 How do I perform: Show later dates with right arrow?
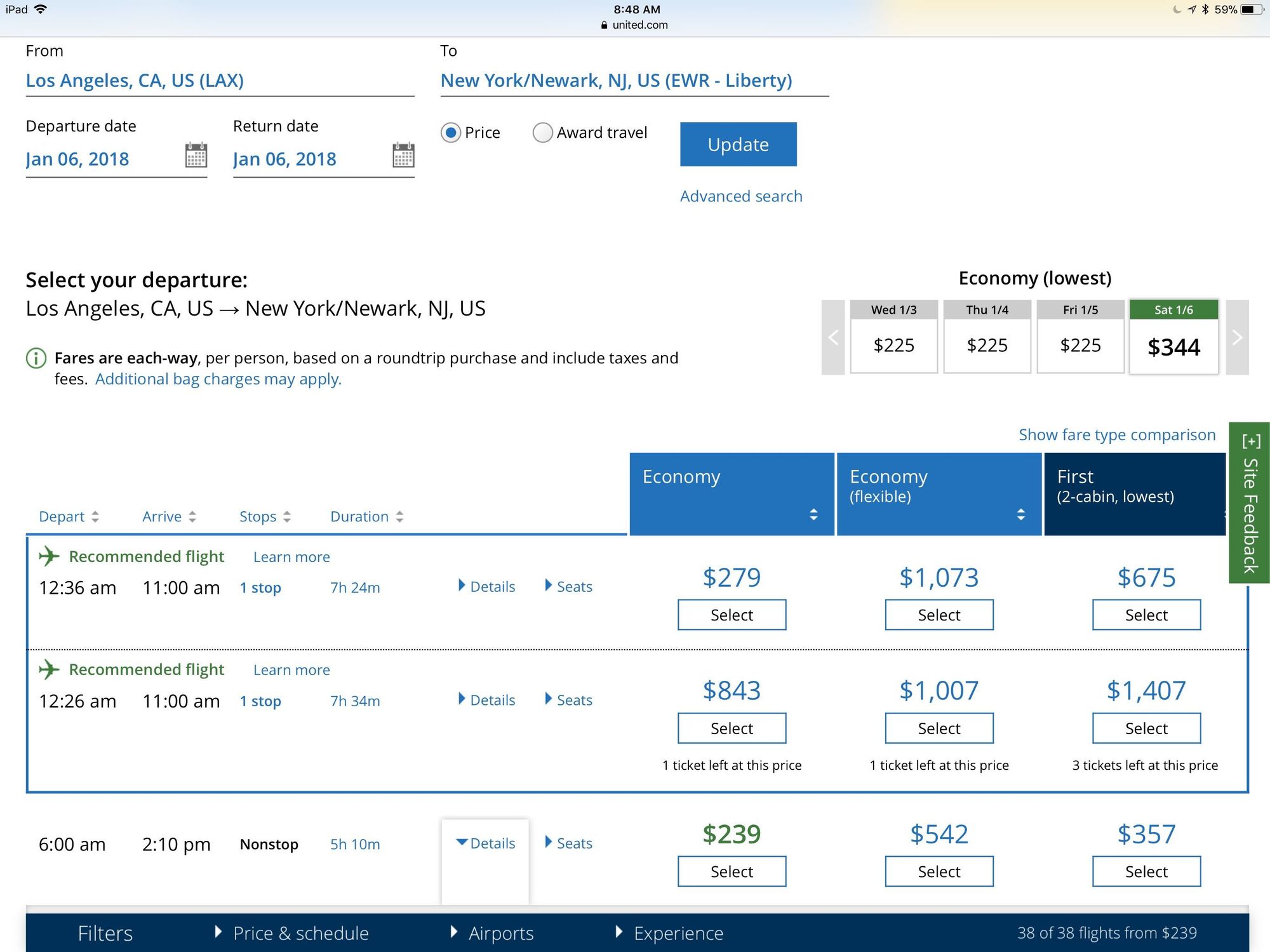click(1236, 337)
